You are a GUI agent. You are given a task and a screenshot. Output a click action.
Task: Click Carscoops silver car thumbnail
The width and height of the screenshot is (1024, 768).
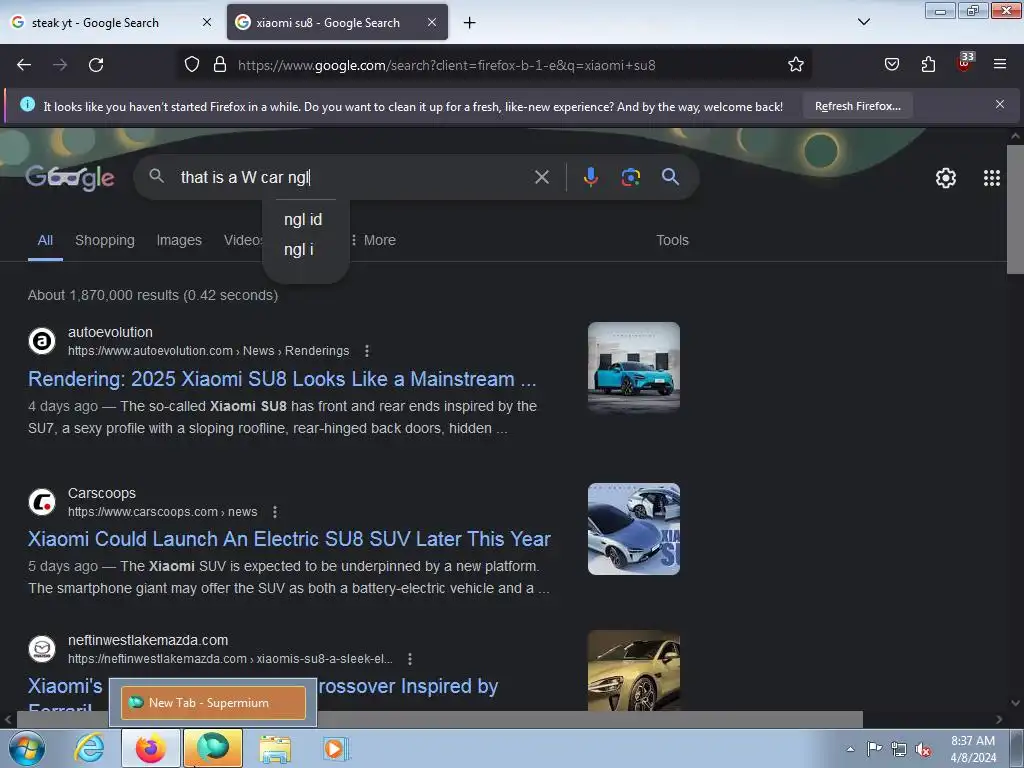[x=633, y=529]
